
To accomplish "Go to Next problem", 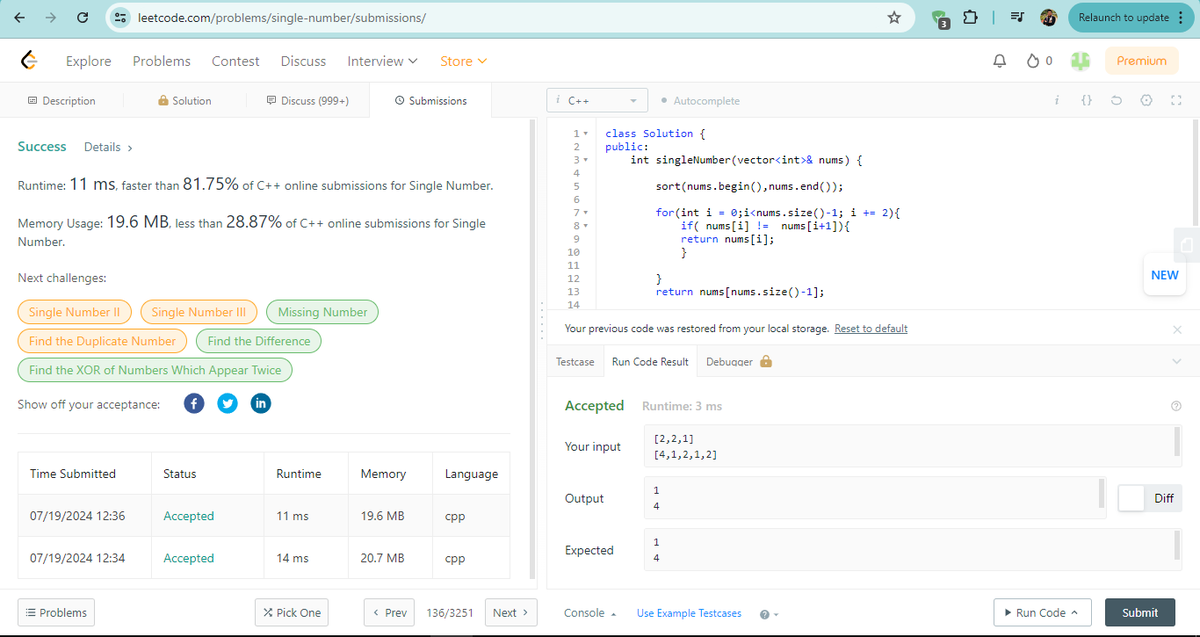I will 511,613.
